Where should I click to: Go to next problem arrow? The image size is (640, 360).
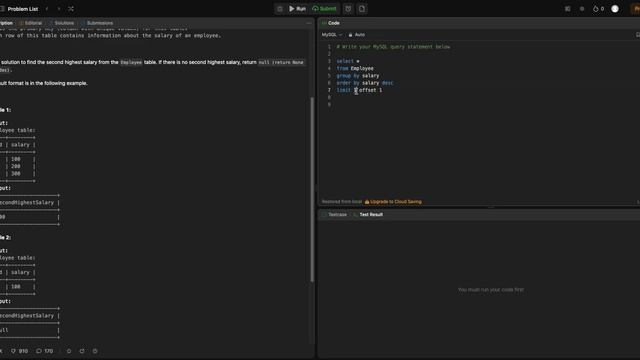pos(59,9)
